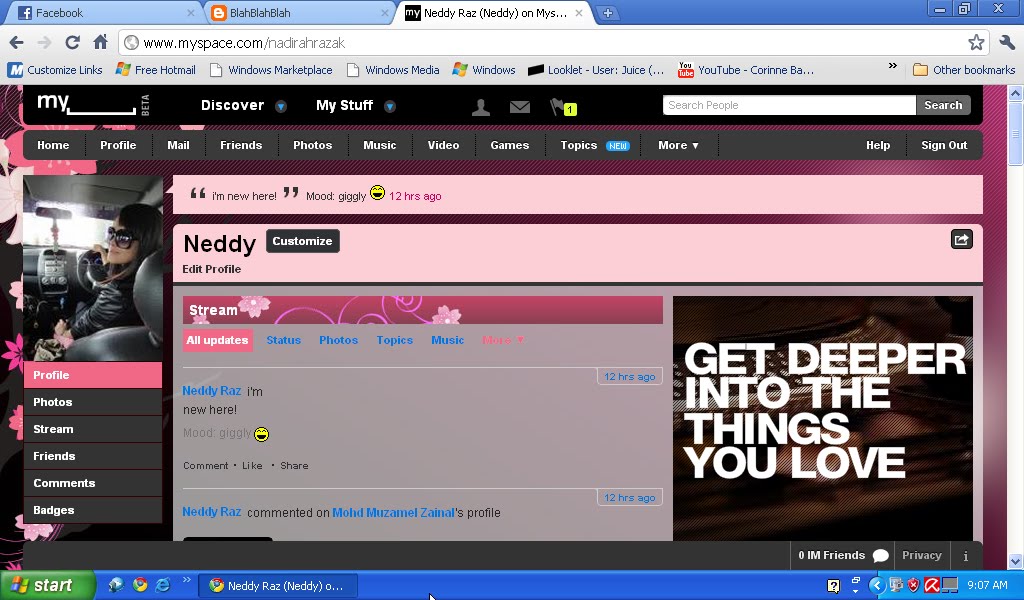Expand the More filter in Stream
Image resolution: width=1024 pixels, height=600 pixels.
pos(503,340)
